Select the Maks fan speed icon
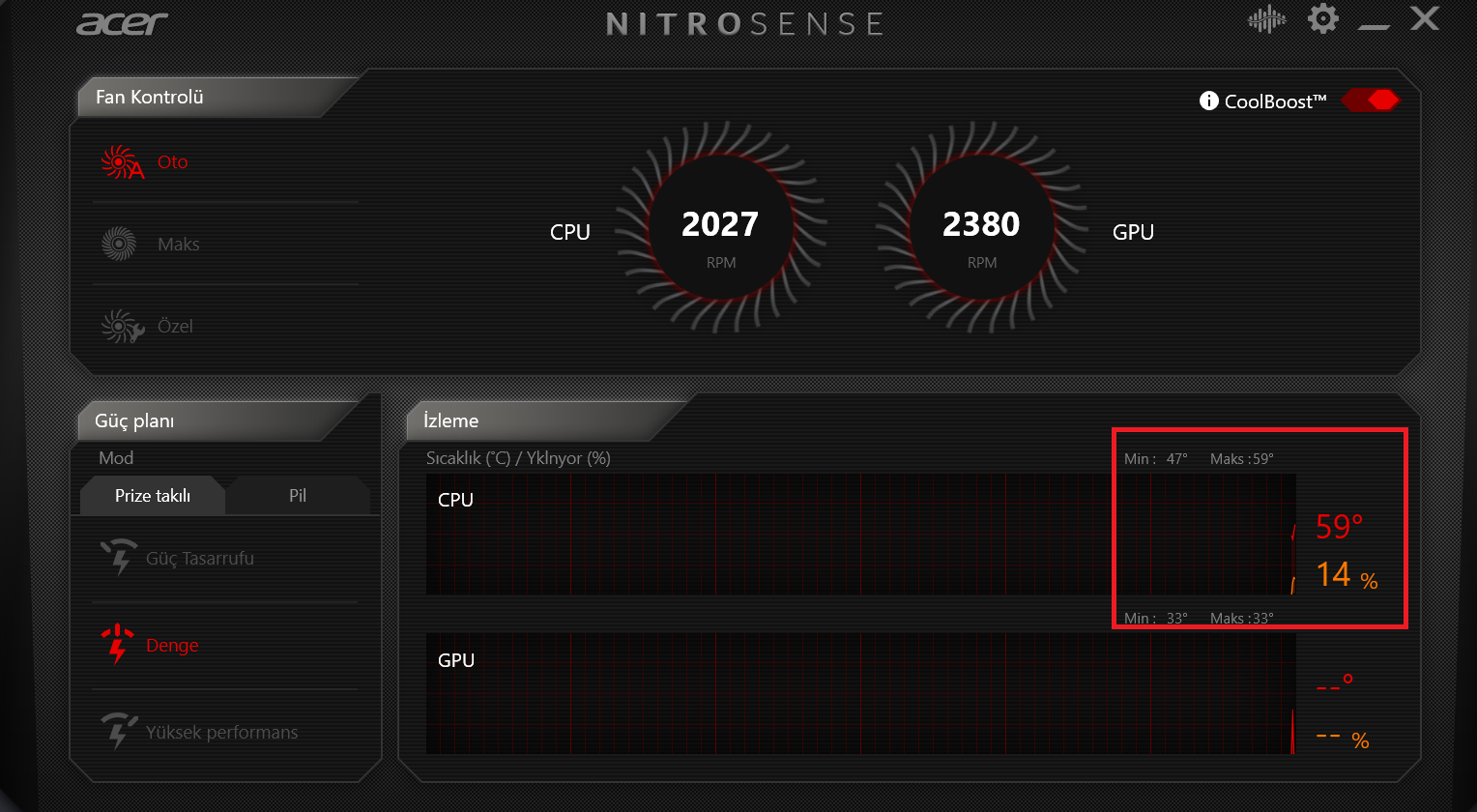The height and width of the screenshot is (812, 1477). (x=119, y=244)
